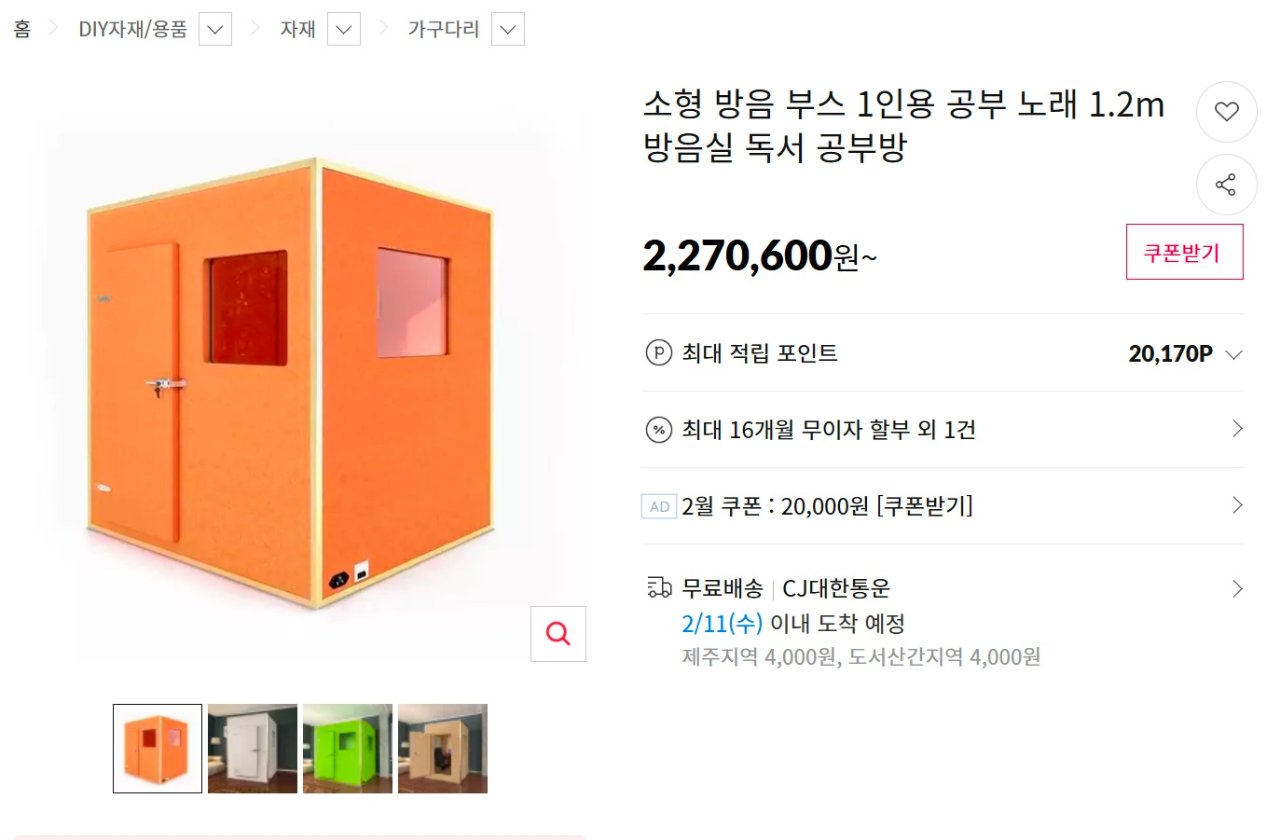This screenshot has width=1280, height=840.
Task: Click the share icon button
Action: click(1226, 185)
